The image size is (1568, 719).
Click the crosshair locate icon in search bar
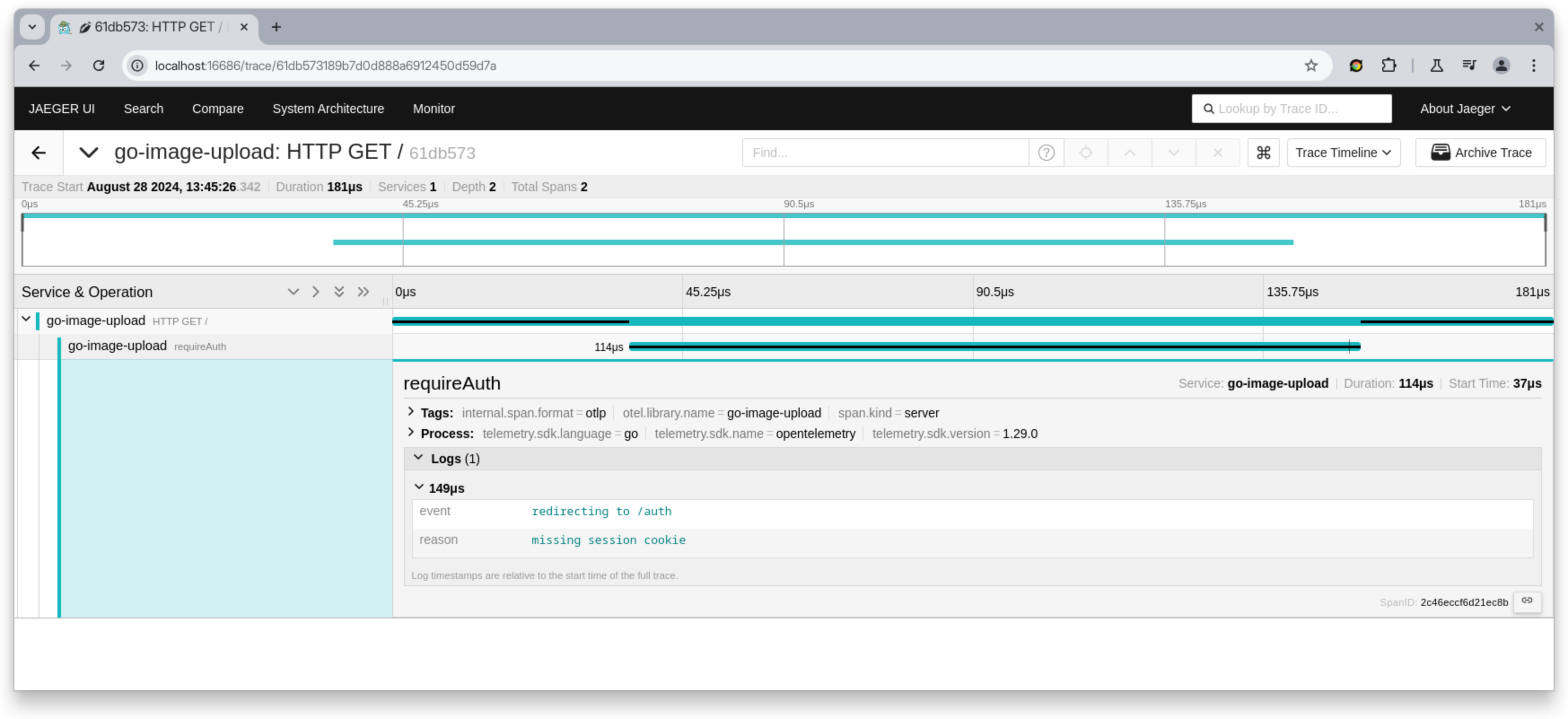pyautogui.click(x=1086, y=153)
